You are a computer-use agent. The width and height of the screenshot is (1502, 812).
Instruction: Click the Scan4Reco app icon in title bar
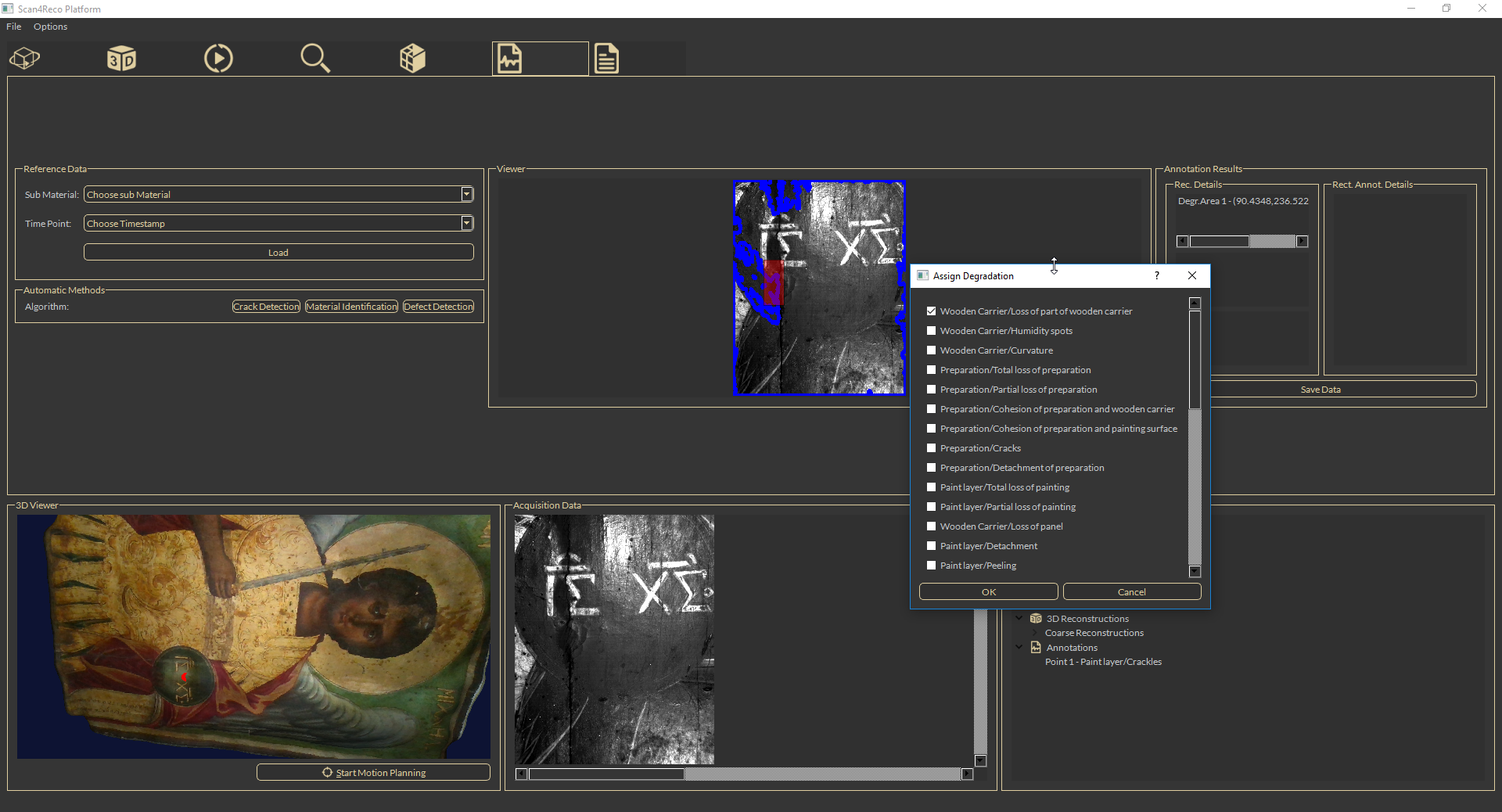[8, 9]
